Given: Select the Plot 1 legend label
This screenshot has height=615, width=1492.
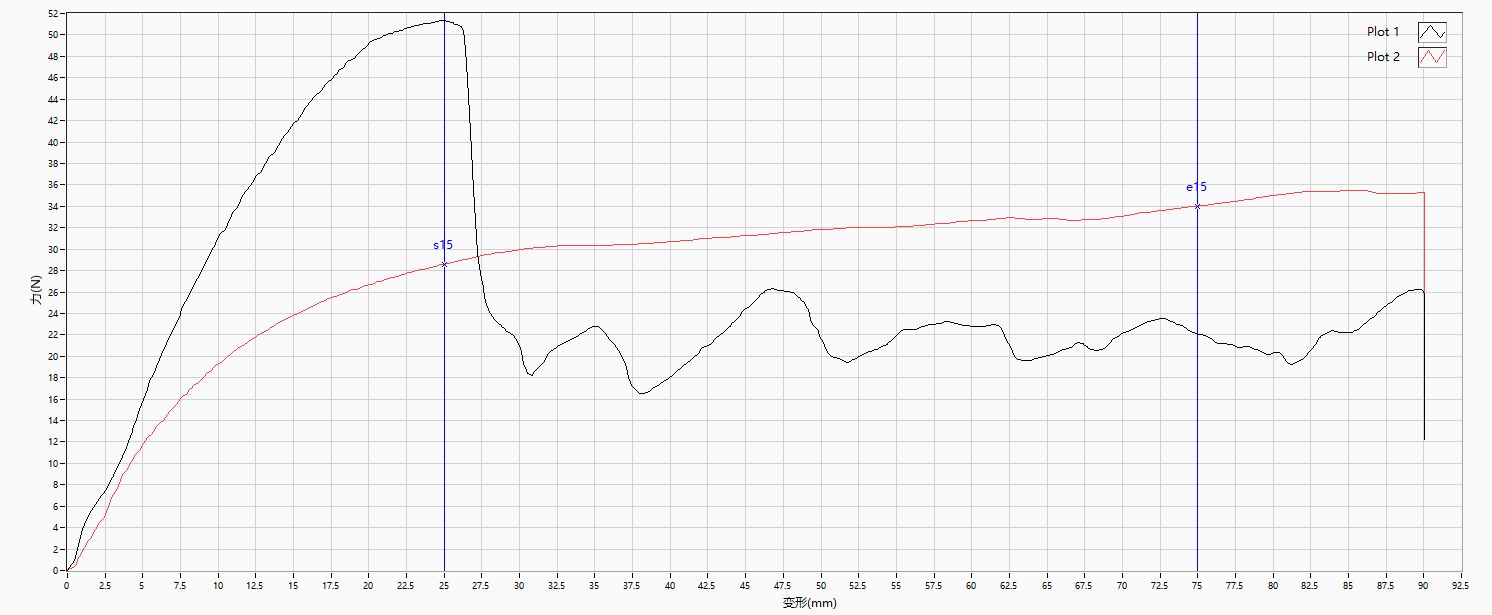Looking at the screenshot, I should coord(1383,32).
